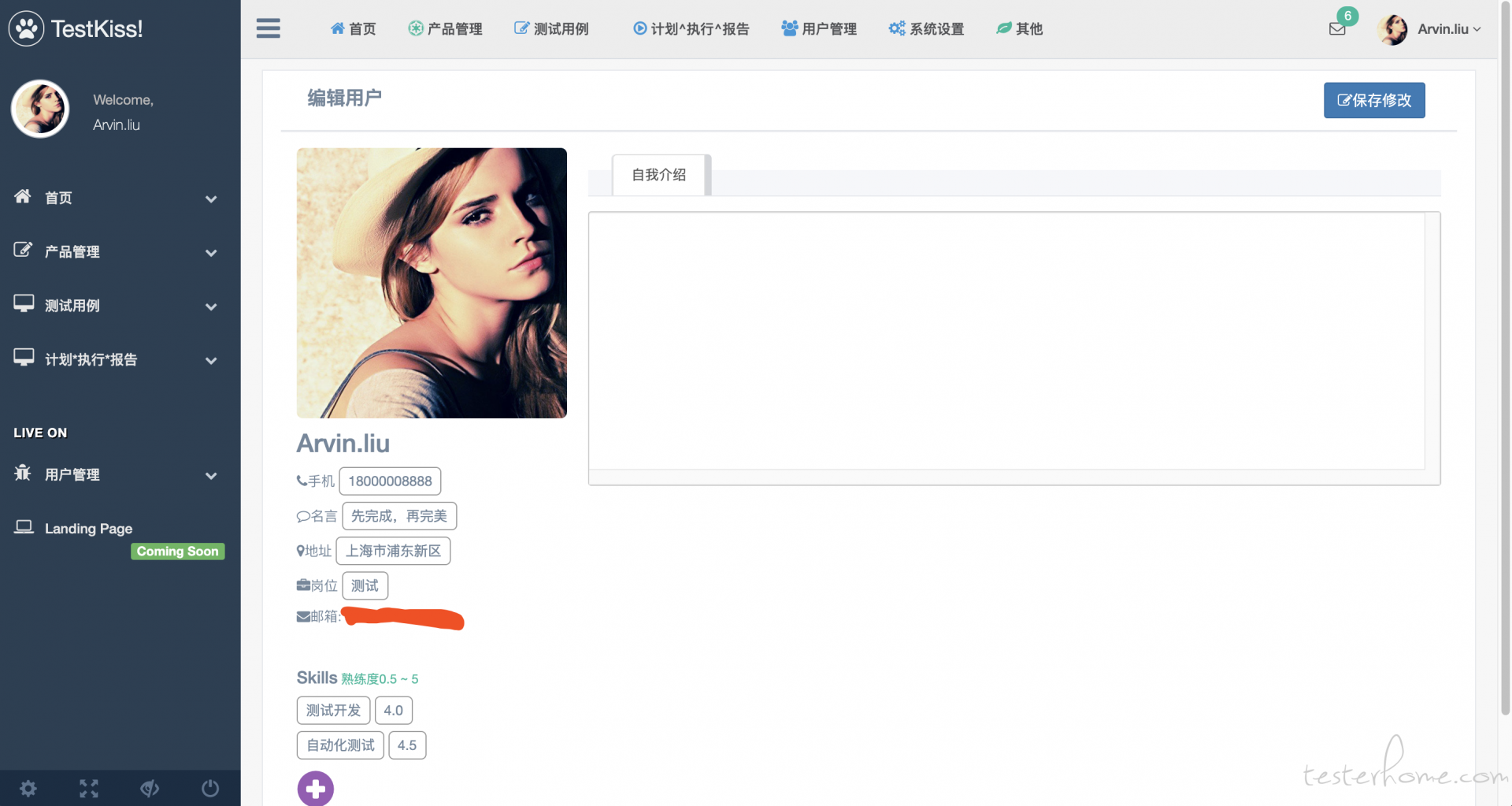Screen dimensions: 1512x806
Task: Click the Coming Soon badge
Action: click(178, 552)
